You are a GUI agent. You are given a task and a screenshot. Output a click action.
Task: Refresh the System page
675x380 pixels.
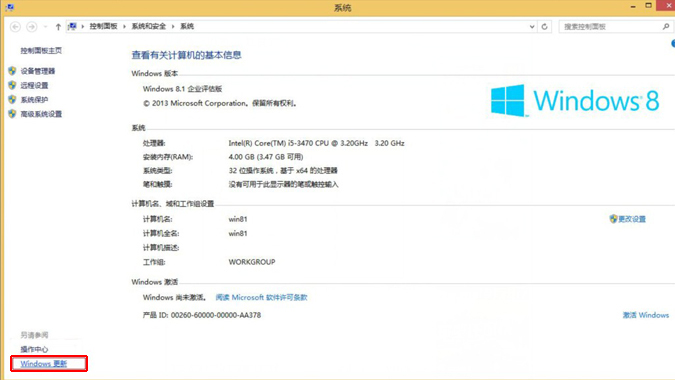(x=545, y=27)
